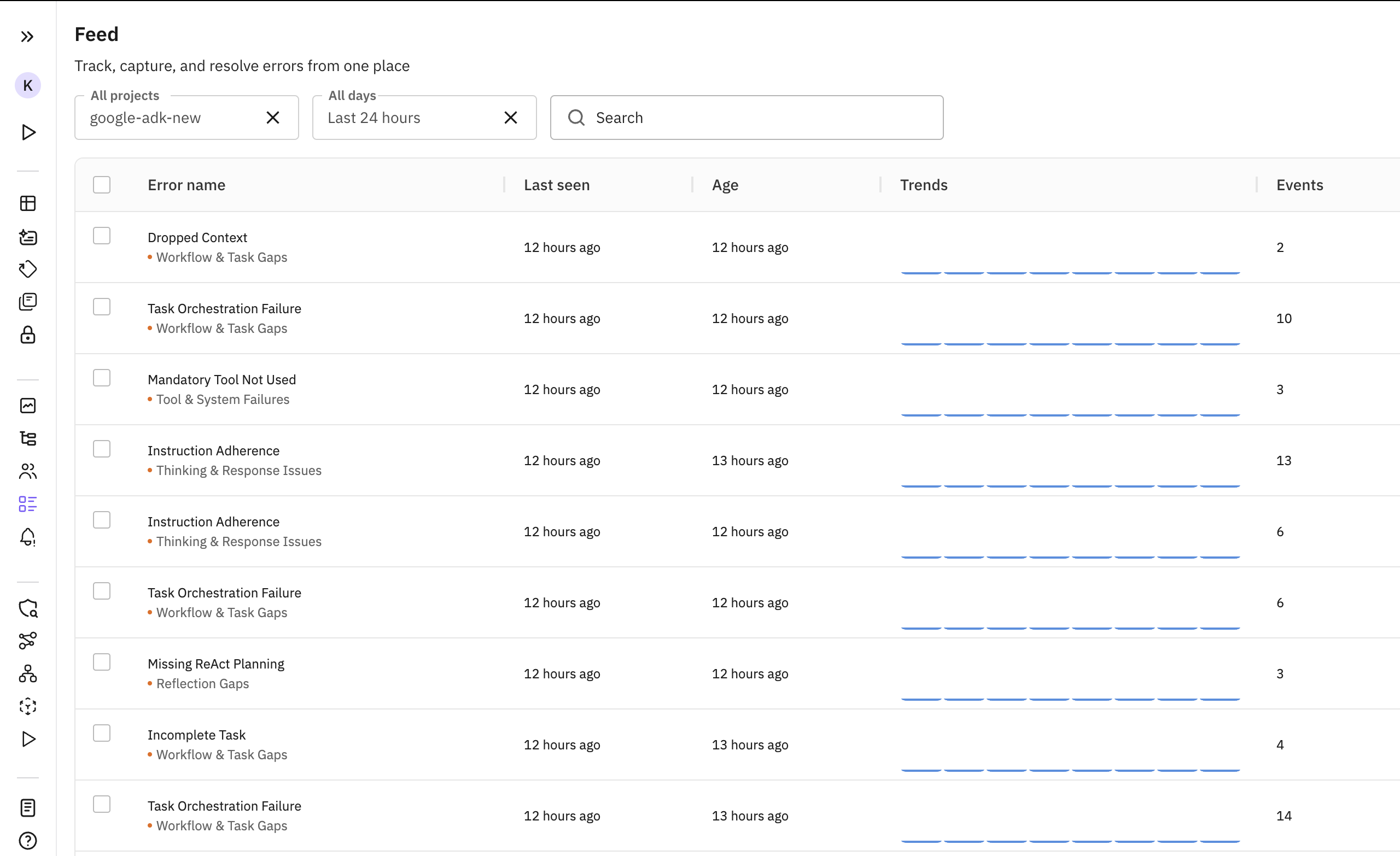Open the Incomplete Task error
The width and height of the screenshot is (1400, 856).
pyautogui.click(x=196, y=735)
